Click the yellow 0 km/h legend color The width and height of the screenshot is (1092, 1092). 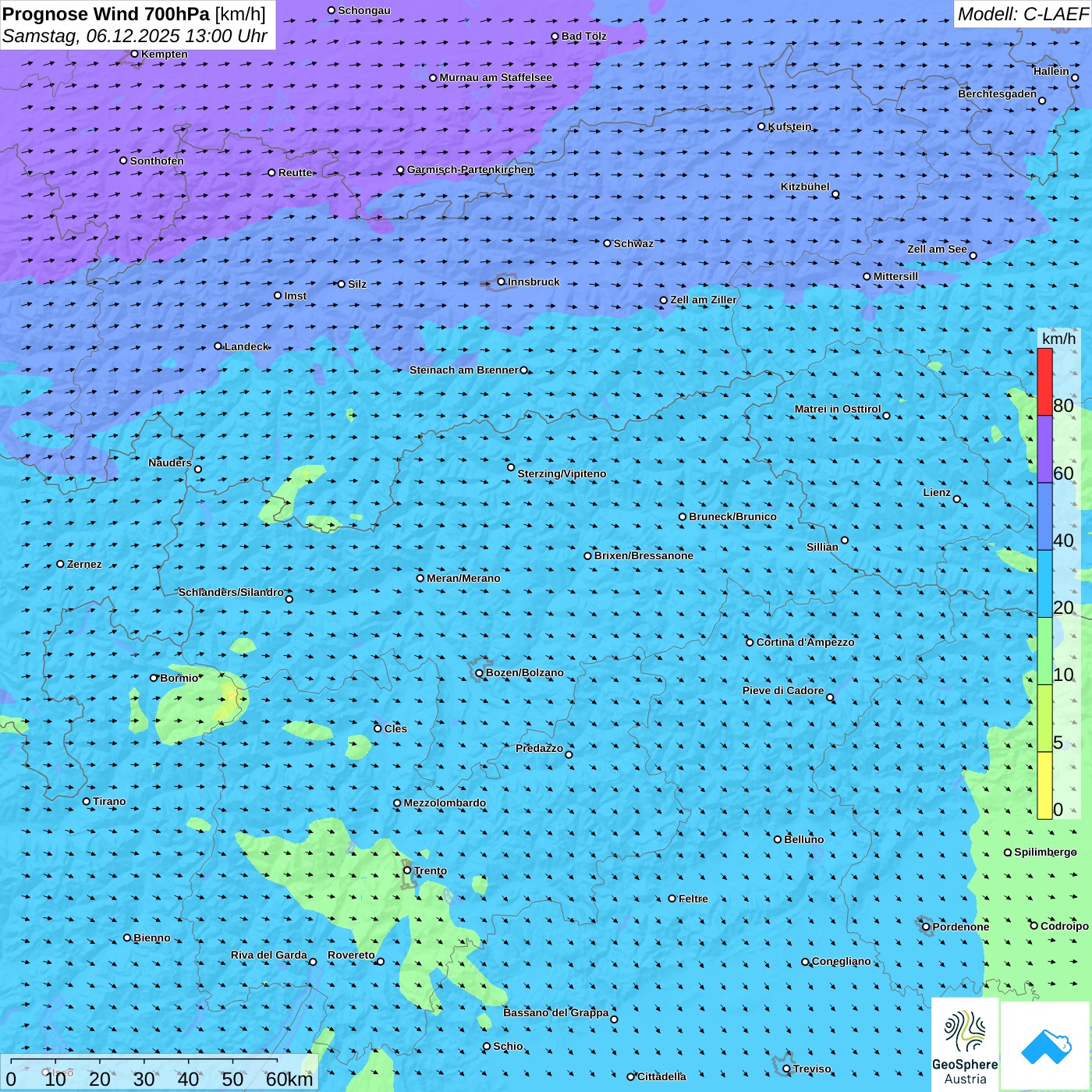click(x=1044, y=785)
